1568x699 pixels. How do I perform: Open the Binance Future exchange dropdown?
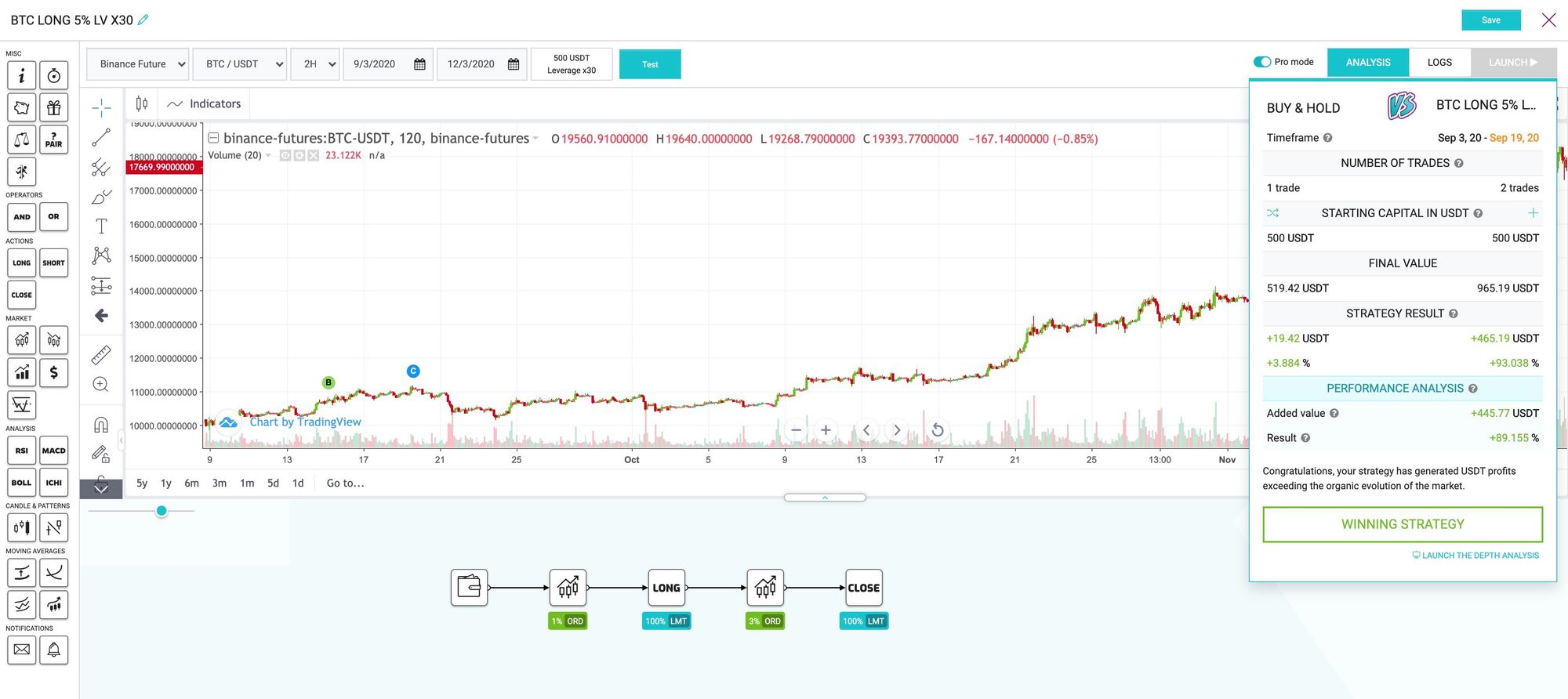tap(138, 64)
